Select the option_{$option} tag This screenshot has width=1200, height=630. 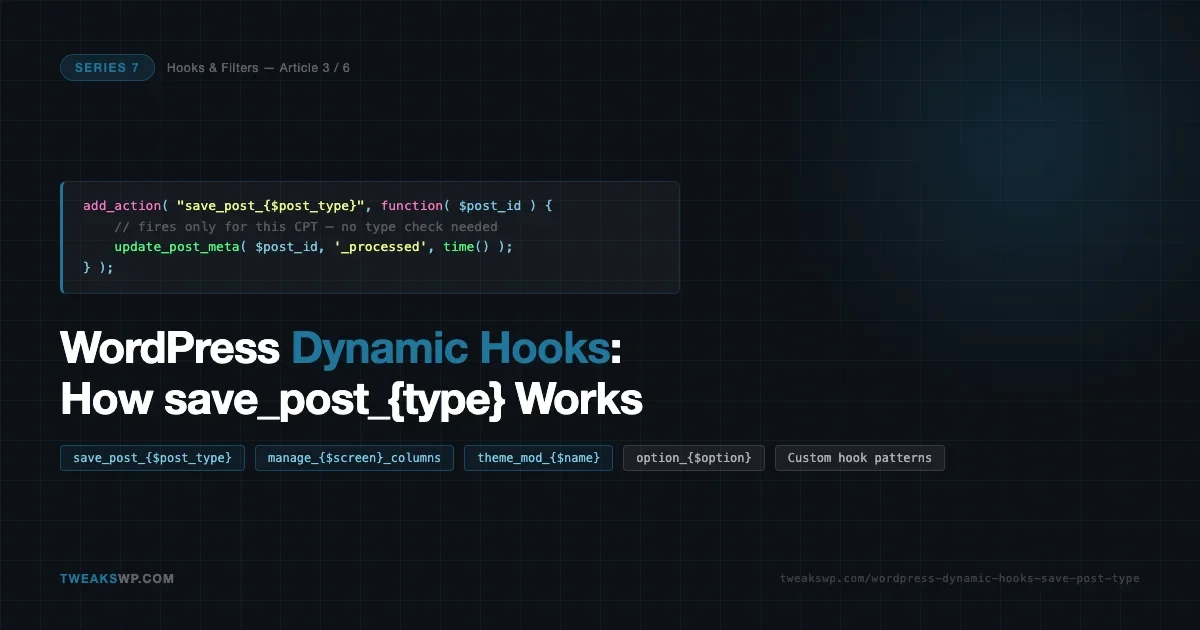[694, 458]
